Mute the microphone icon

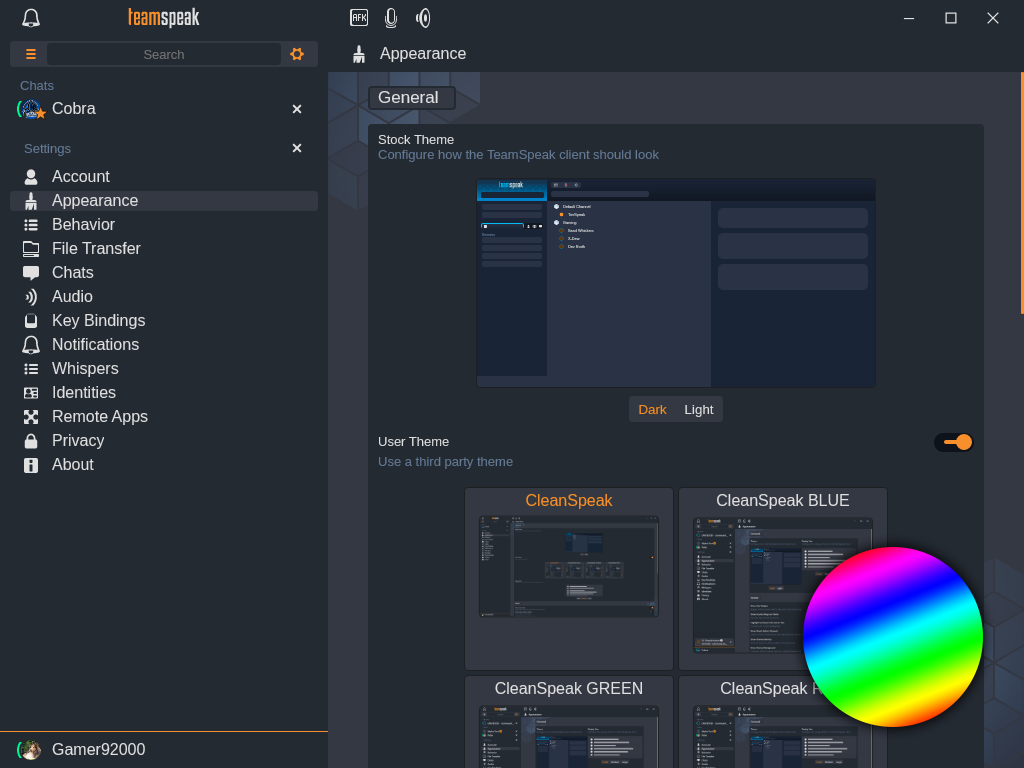coord(391,18)
